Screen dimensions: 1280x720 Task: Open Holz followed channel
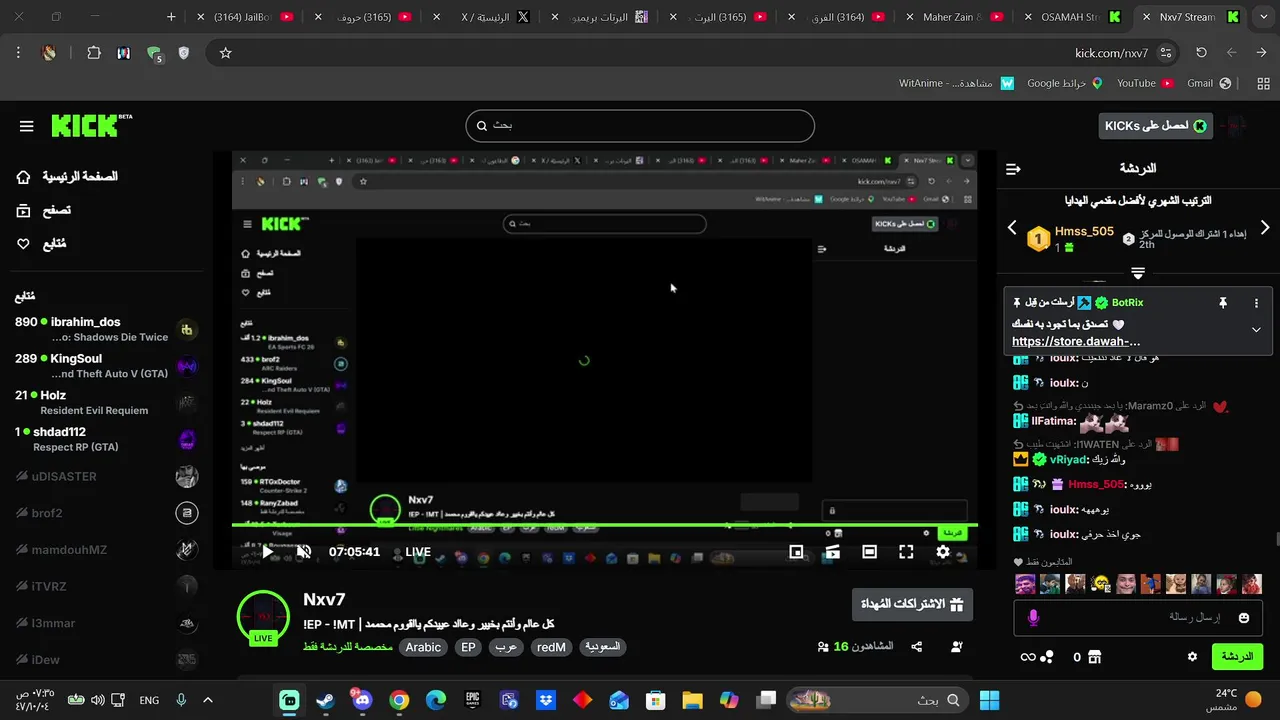point(105,402)
